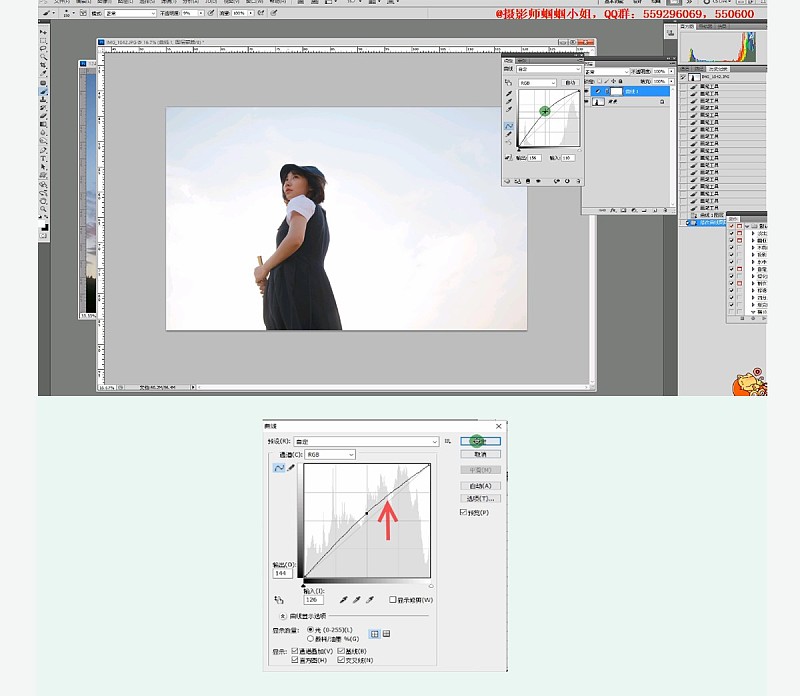Open the Opacity dropdown arrow in options bar

[201, 13]
